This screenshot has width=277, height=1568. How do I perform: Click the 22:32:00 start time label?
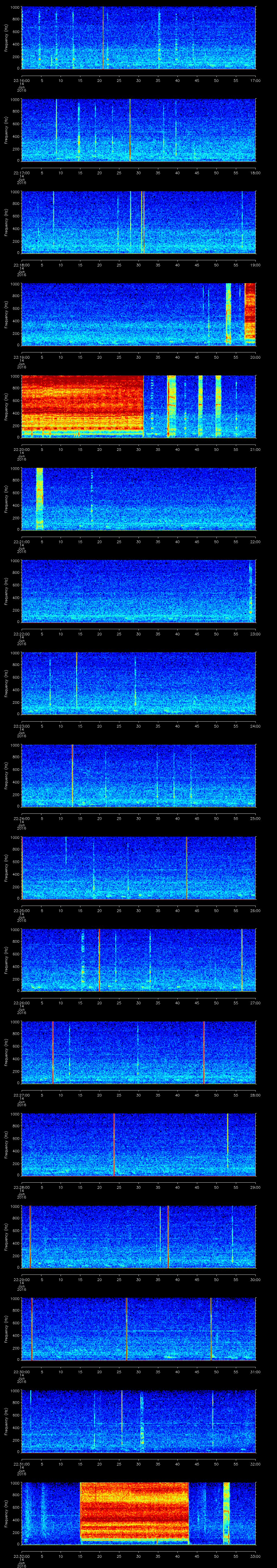tap(22, 1556)
